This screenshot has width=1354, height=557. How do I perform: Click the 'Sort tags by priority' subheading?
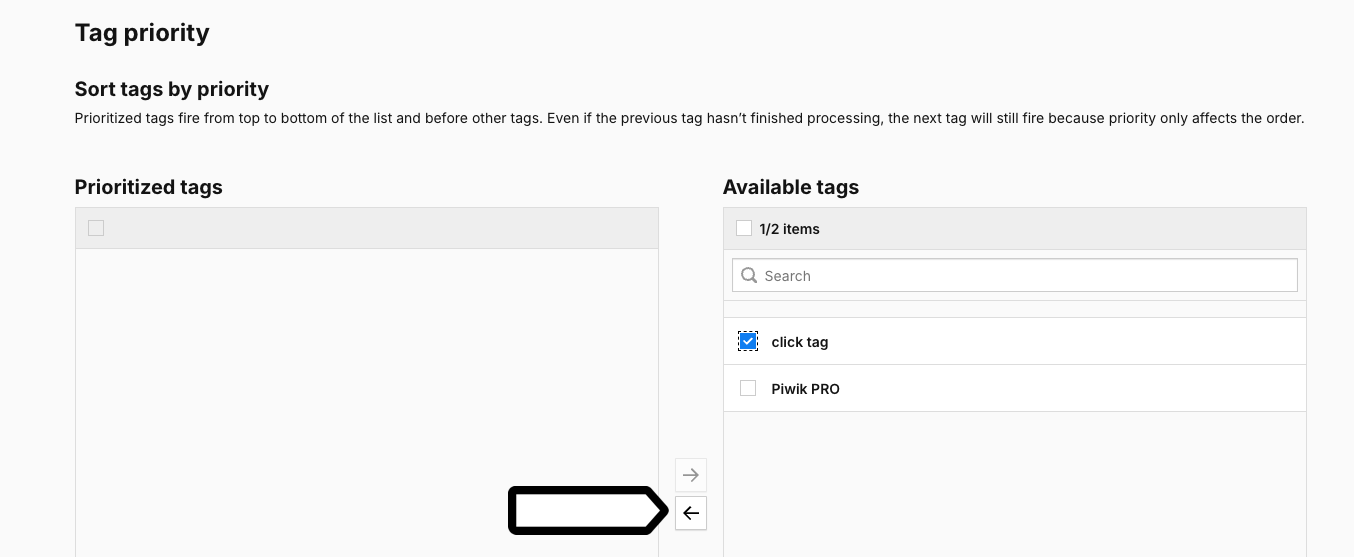click(172, 89)
